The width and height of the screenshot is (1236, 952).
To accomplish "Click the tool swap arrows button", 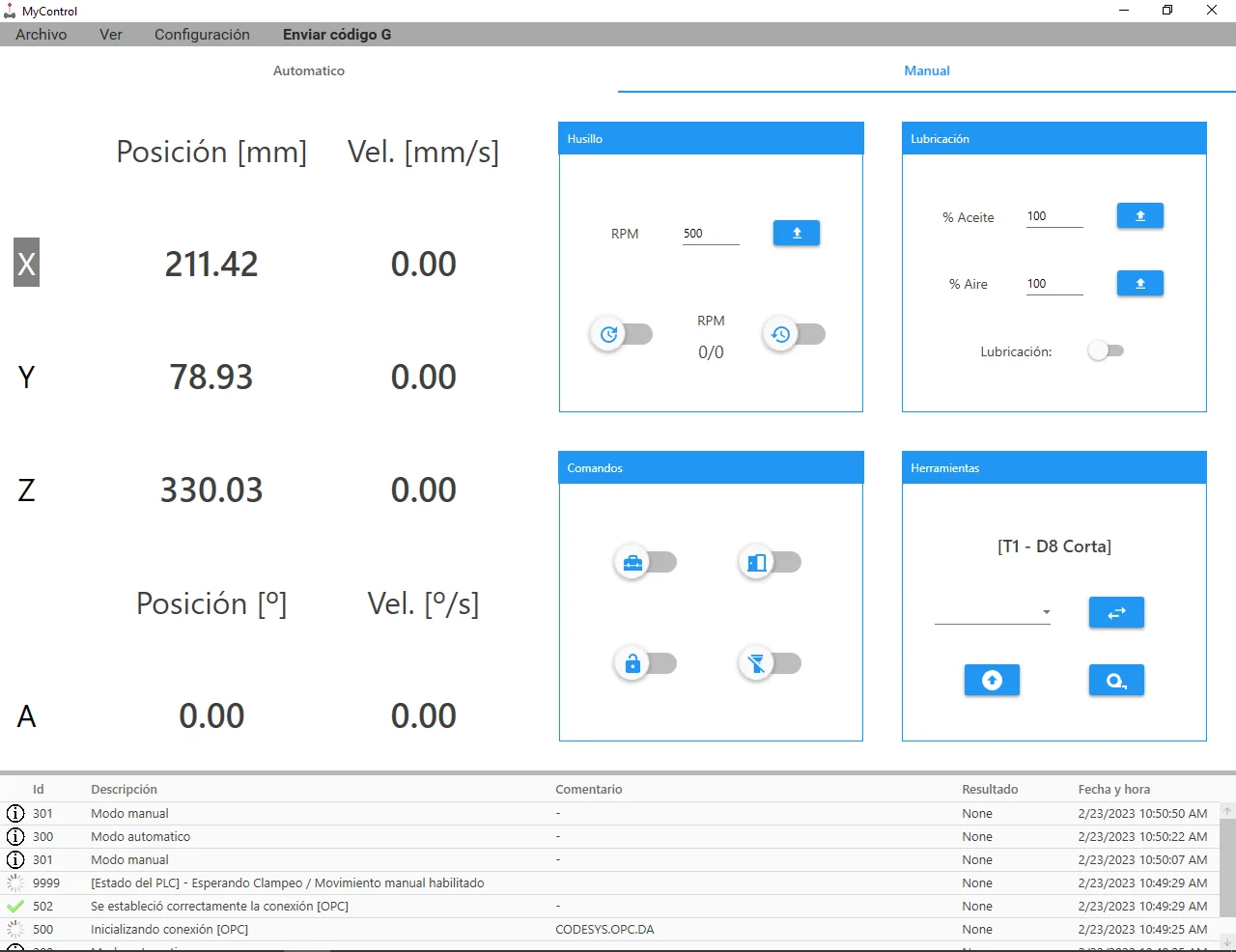I will tap(1116, 612).
